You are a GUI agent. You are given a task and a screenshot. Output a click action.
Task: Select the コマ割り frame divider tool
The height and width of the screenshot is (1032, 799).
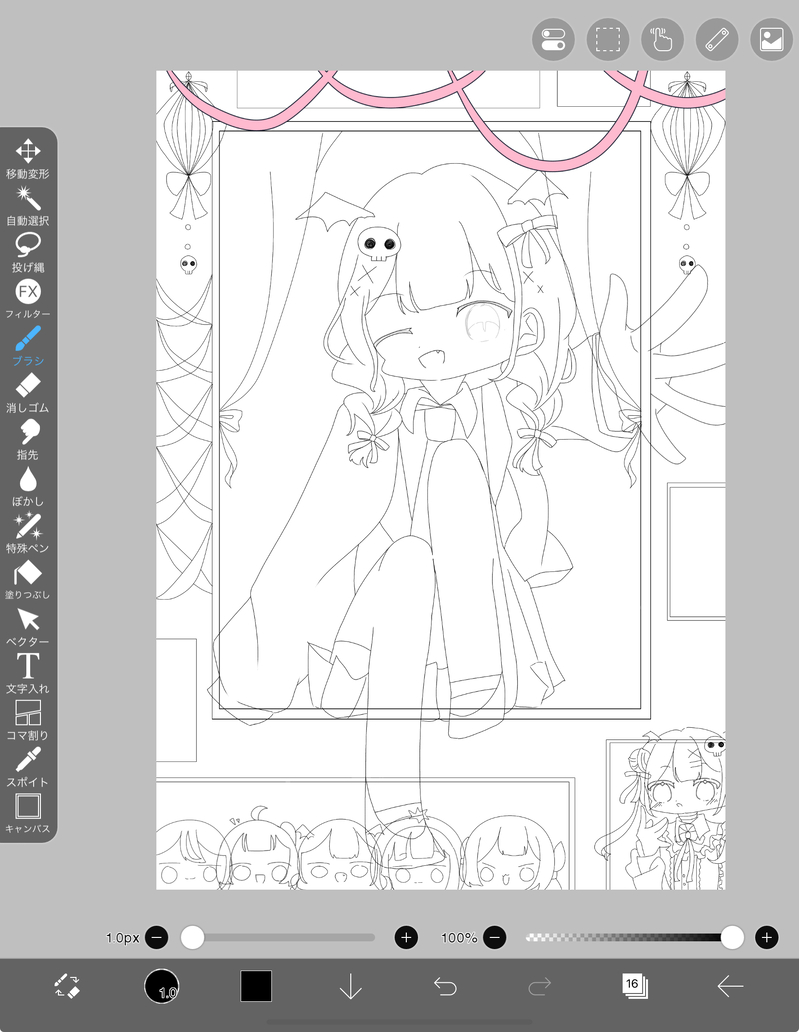tap(28, 721)
